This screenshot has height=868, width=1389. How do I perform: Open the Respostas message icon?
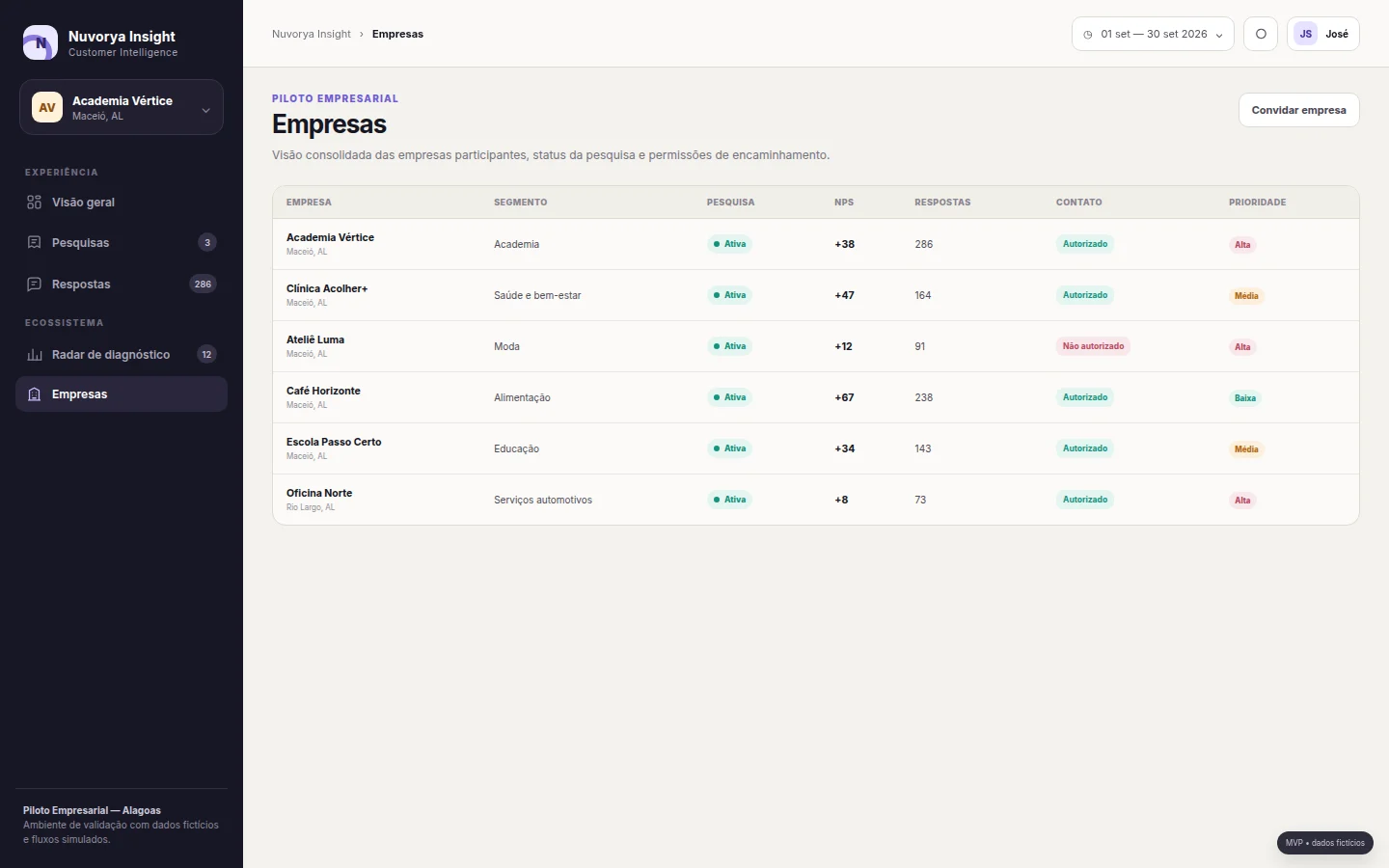pyautogui.click(x=35, y=285)
